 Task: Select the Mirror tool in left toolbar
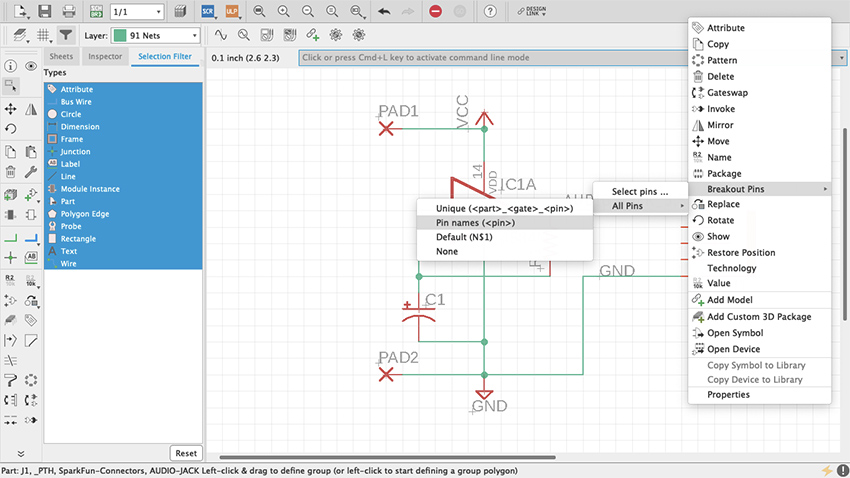pos(31,109)
